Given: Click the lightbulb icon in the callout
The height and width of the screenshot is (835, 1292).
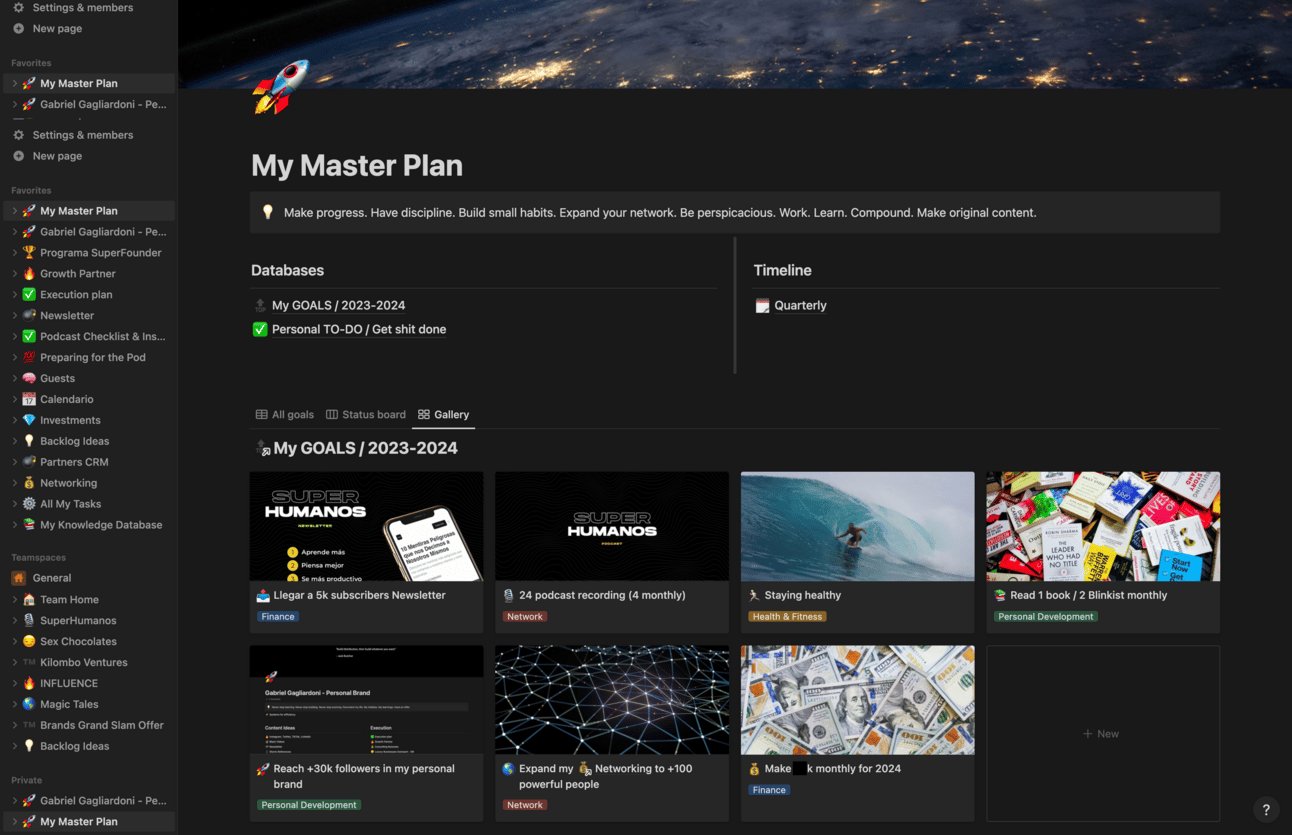Looking at the screenshot, I should point(268,212).
